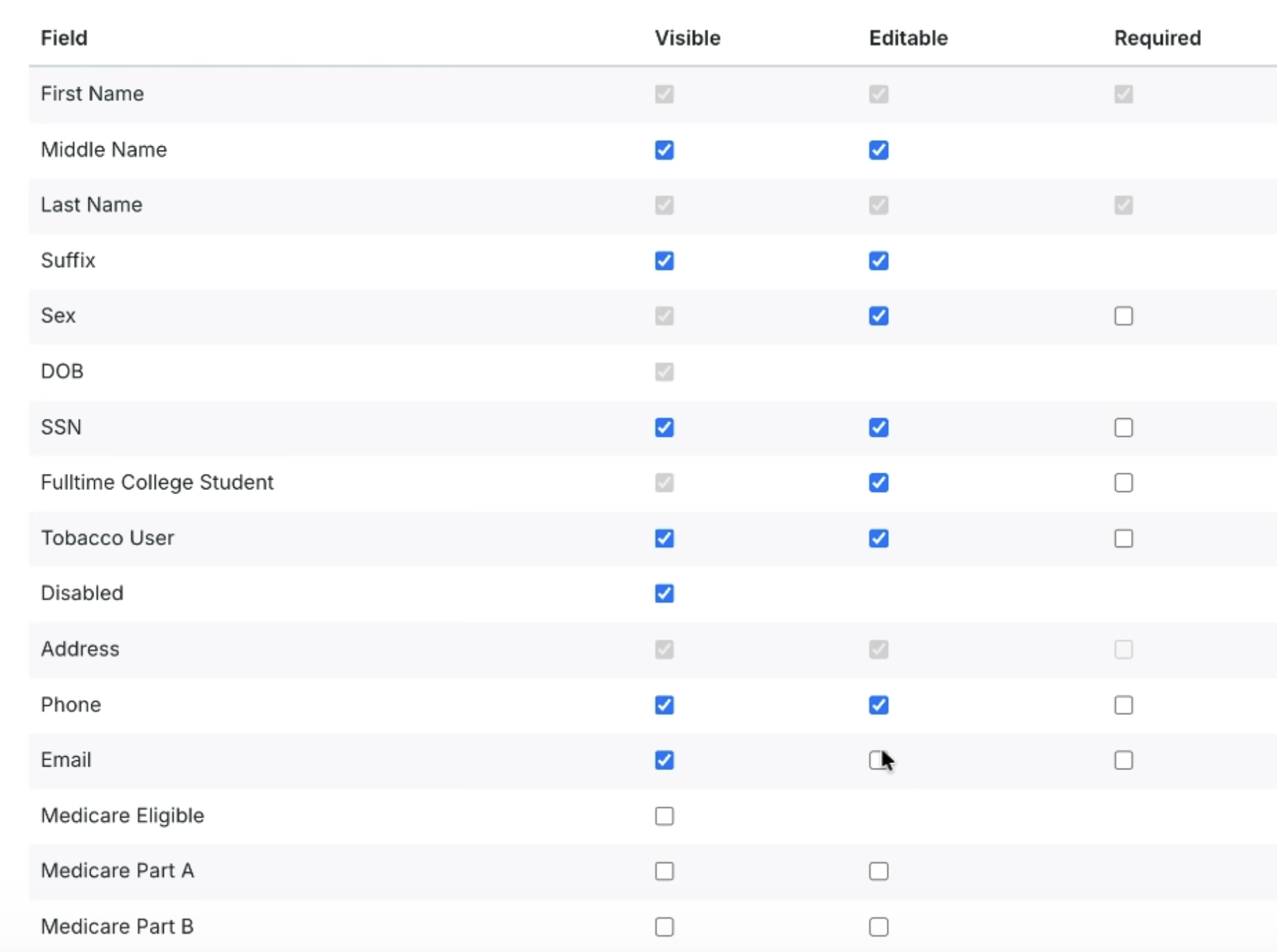Check Required for Tobacco User
Image resolution: width=1277 pixels, height=952 pixels.
[1123, 538]
